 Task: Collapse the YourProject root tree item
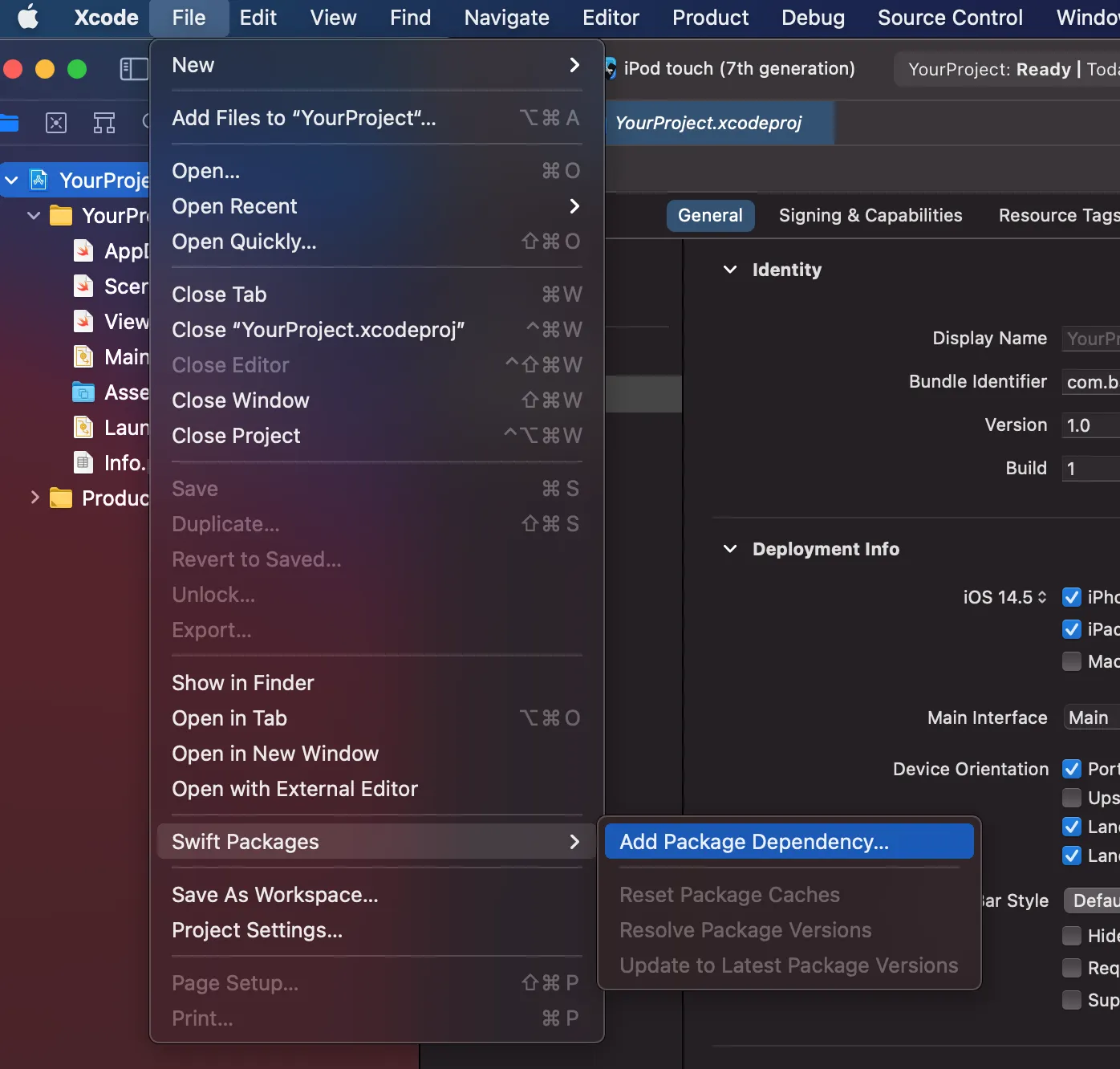coord(11,181)
